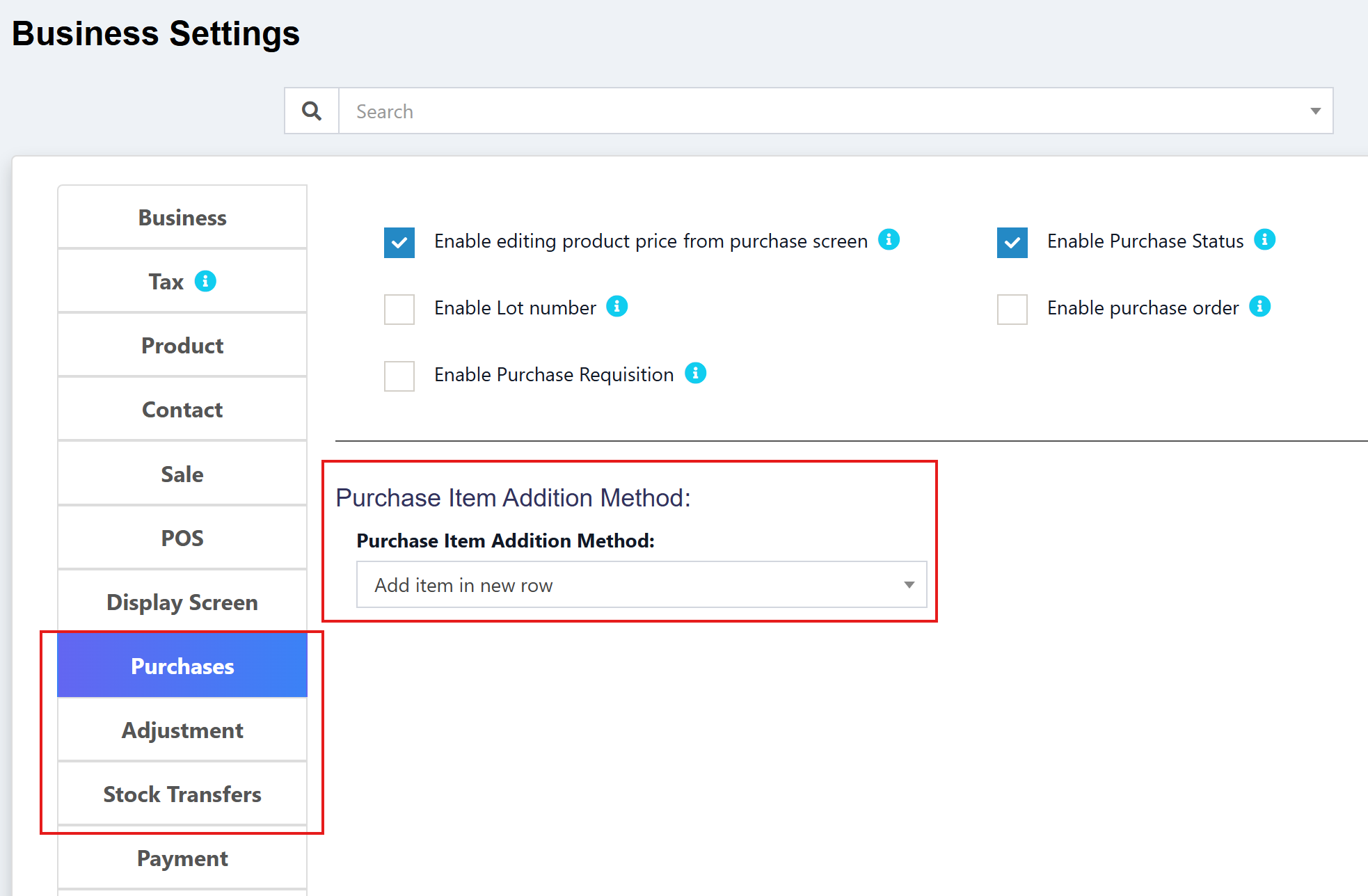View info about Enable purchase order
Image resolution: width=1368 pixels, height=896 pixels.
pos(1260,305)
